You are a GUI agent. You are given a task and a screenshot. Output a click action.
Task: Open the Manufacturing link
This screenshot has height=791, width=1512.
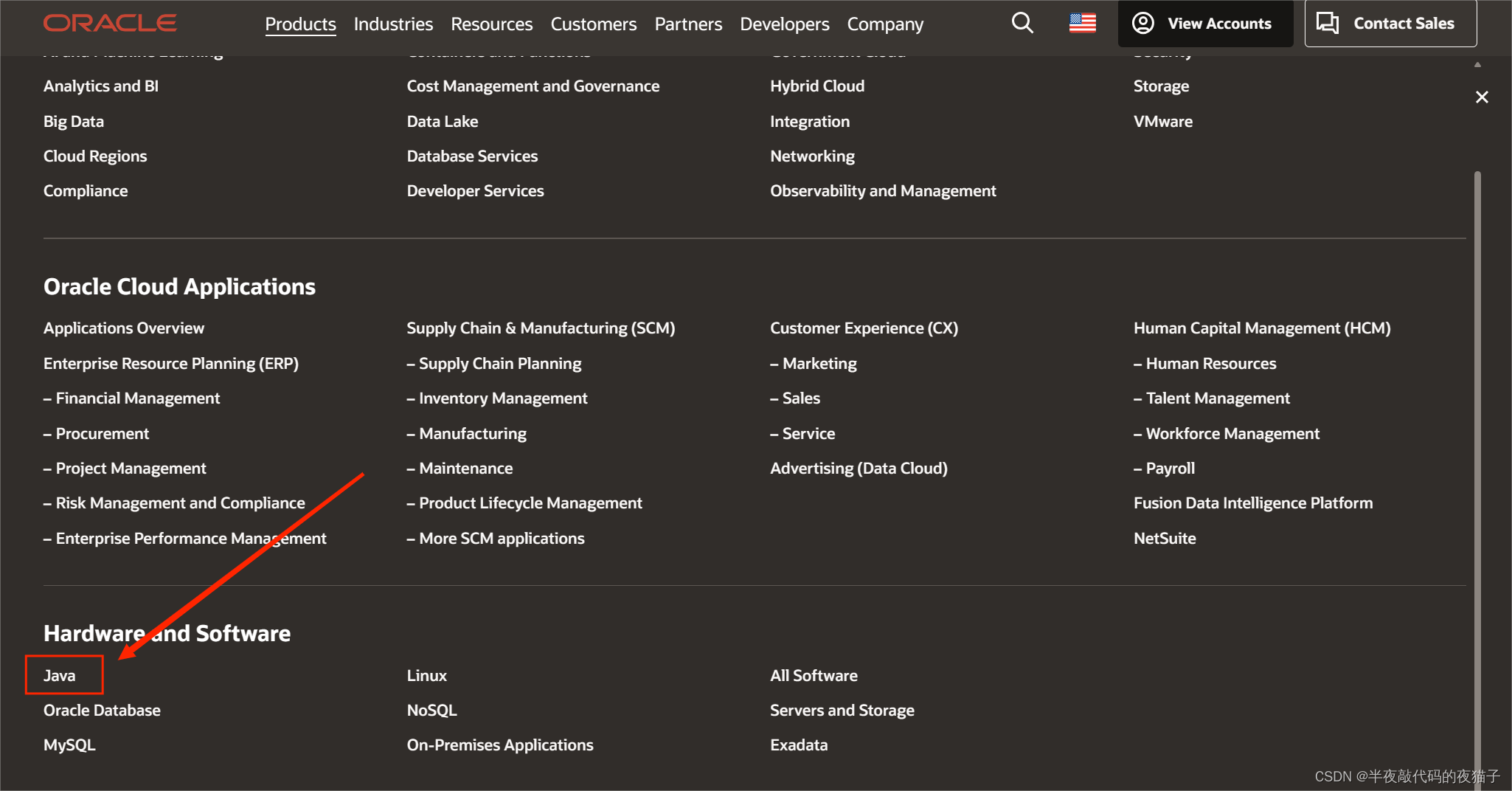(467, 433)
